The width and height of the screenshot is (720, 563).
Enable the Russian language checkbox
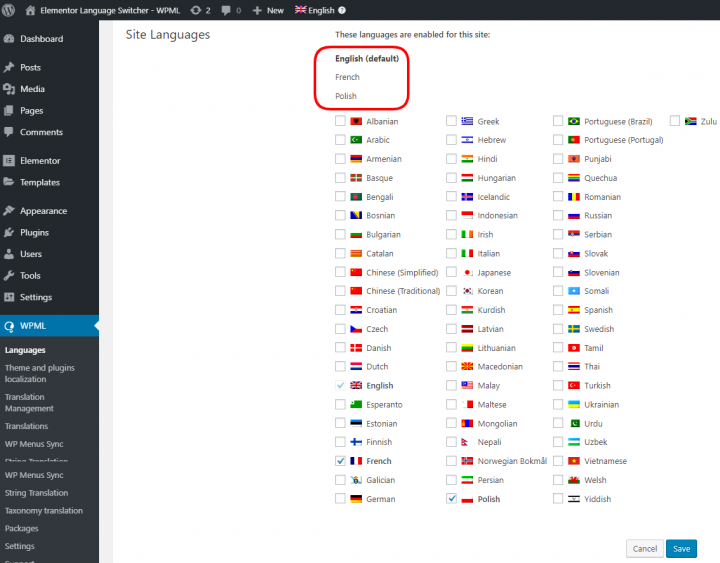[558, 215]
